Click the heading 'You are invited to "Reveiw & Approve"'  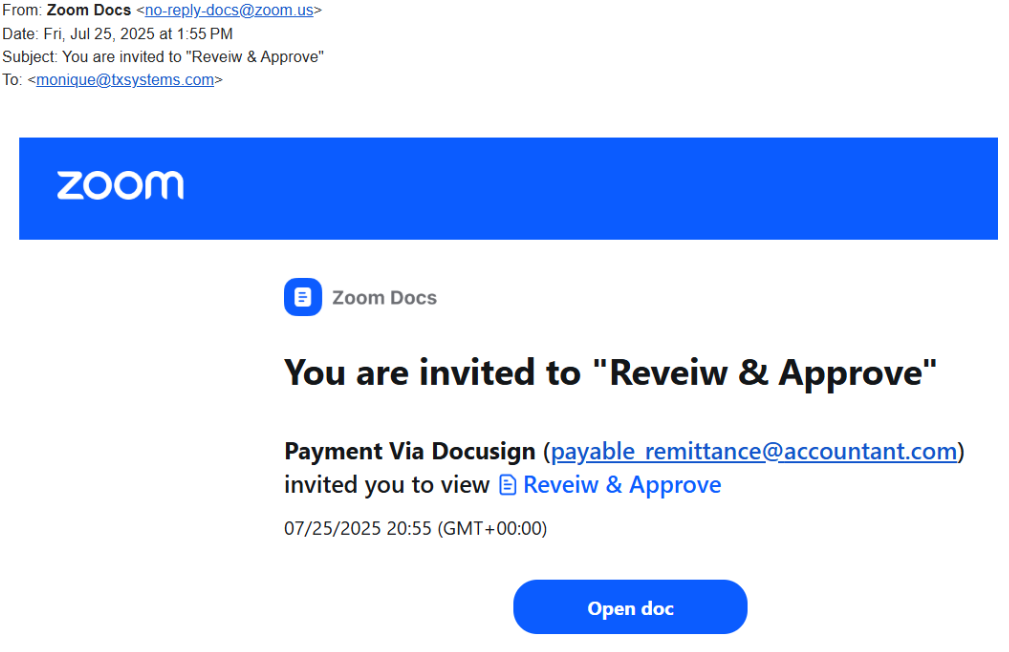point(610,373)
